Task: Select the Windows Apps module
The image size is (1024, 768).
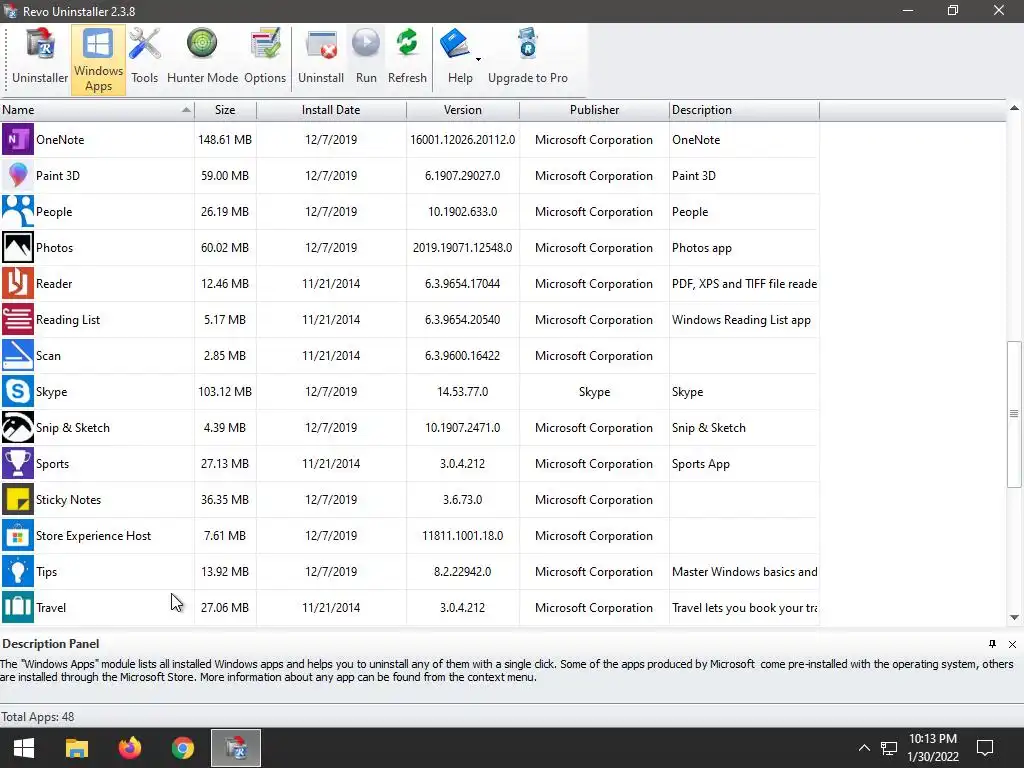Action: (98, 59)
